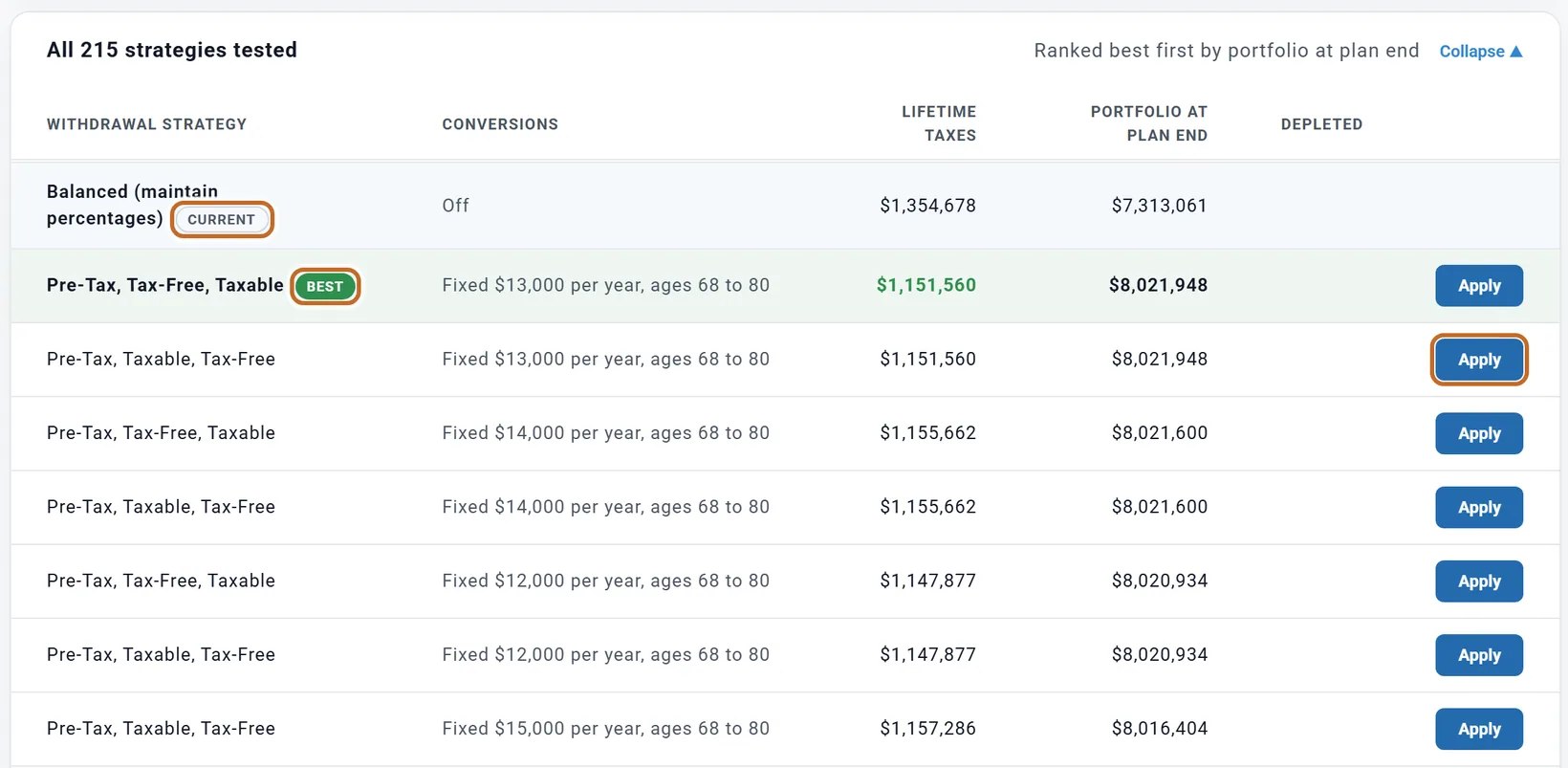Click portfolio value $8,016,404
The height and width of the screenshot is (768, 1568).
tap(1160, 729)
